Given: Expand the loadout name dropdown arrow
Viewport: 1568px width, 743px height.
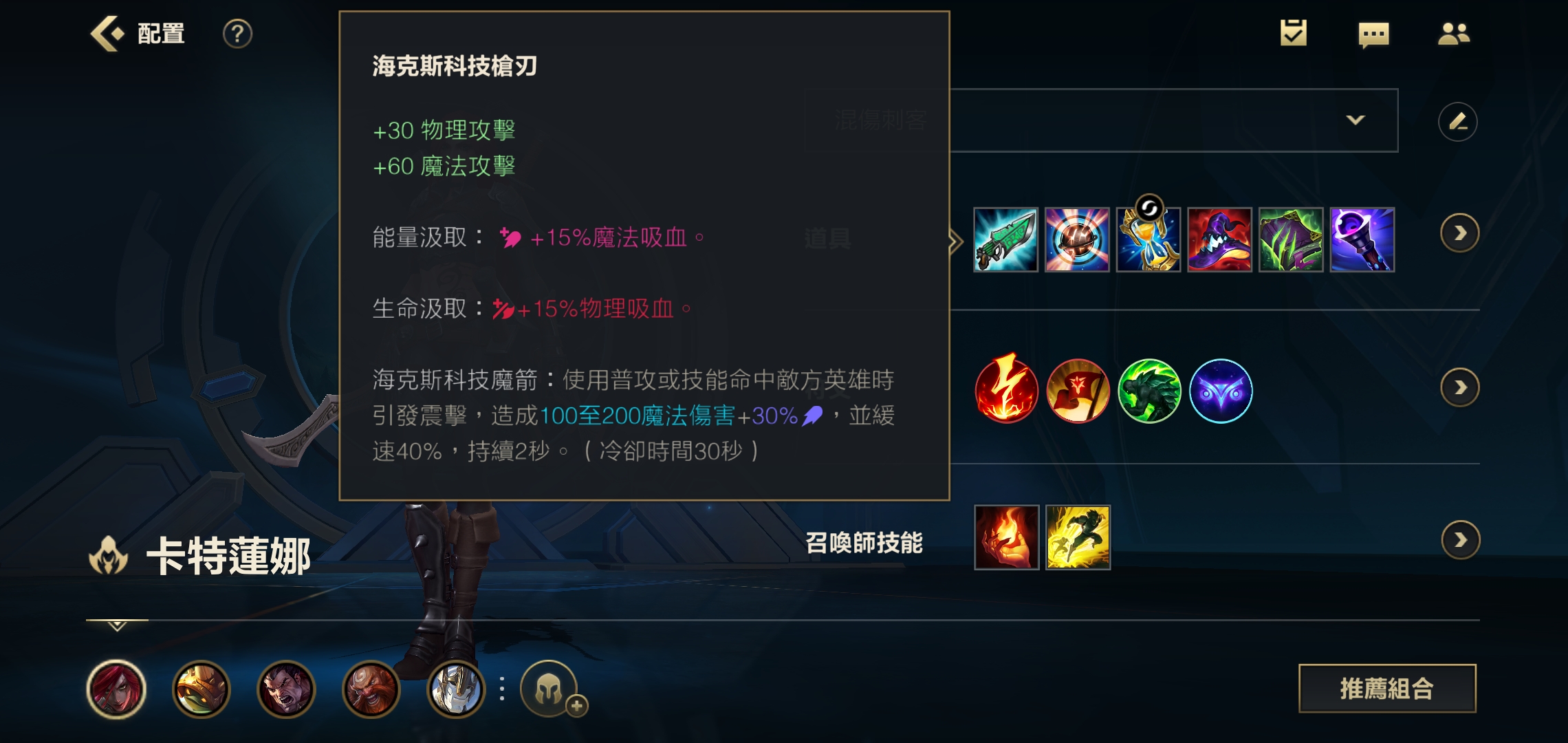Looking at the screenshot, I should [1355, 120].
